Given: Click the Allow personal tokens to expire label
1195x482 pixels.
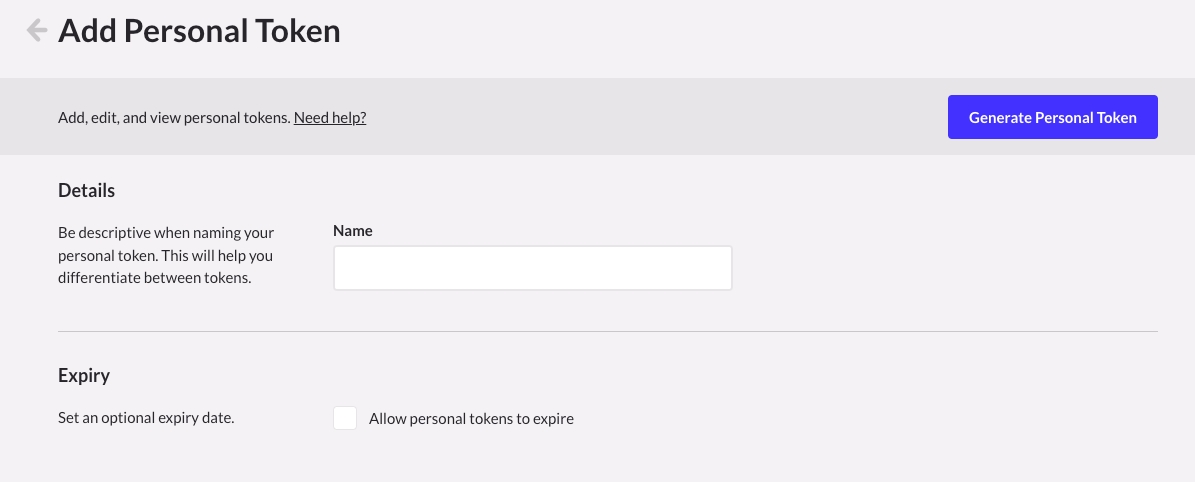Looking at the screenshot, I should (x=471, y=419).
